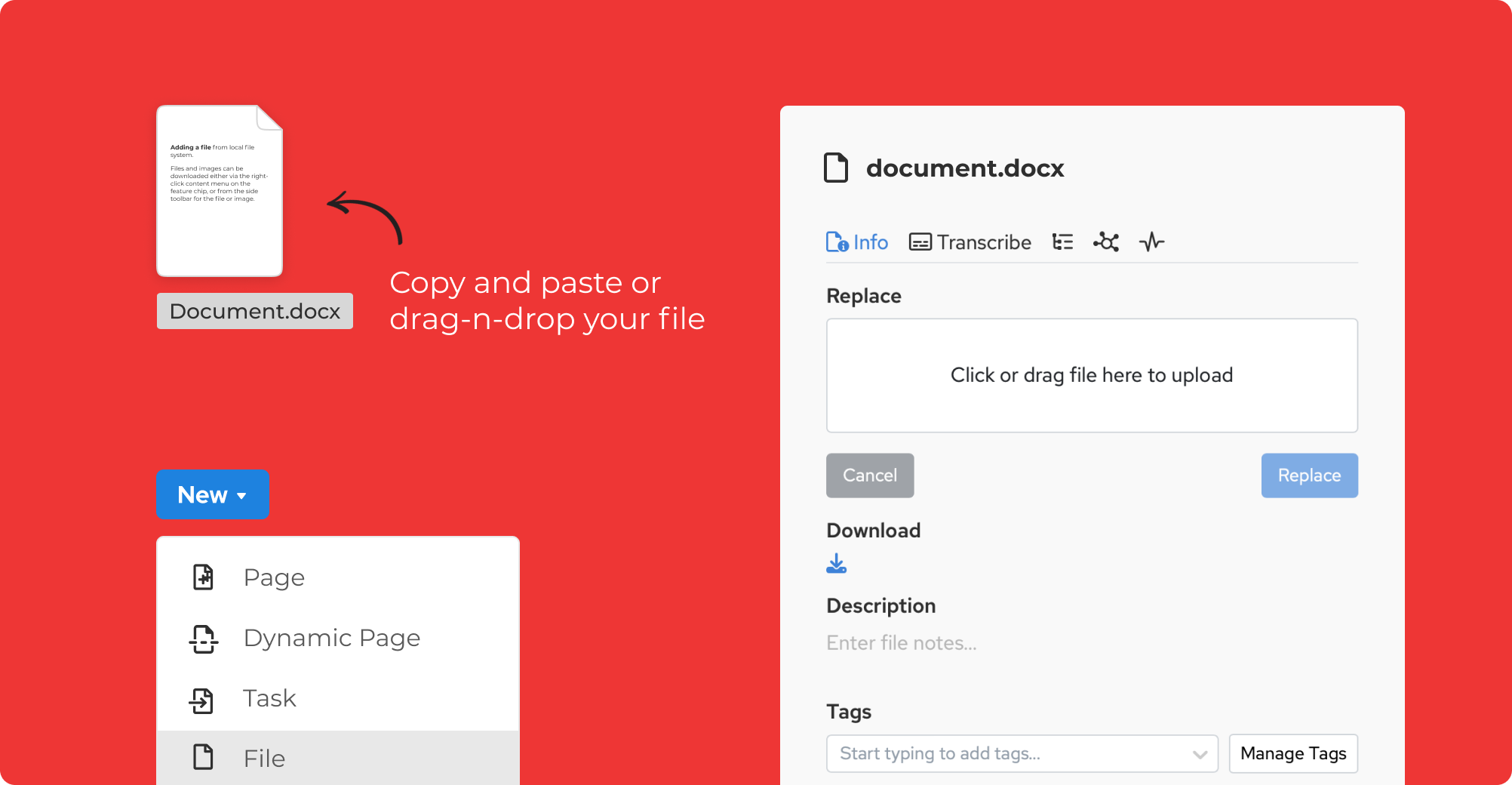Viewport: 1512px width, 785px height.
Task: Switch to the Transcribe tab
Action: (x=970, y=242)
